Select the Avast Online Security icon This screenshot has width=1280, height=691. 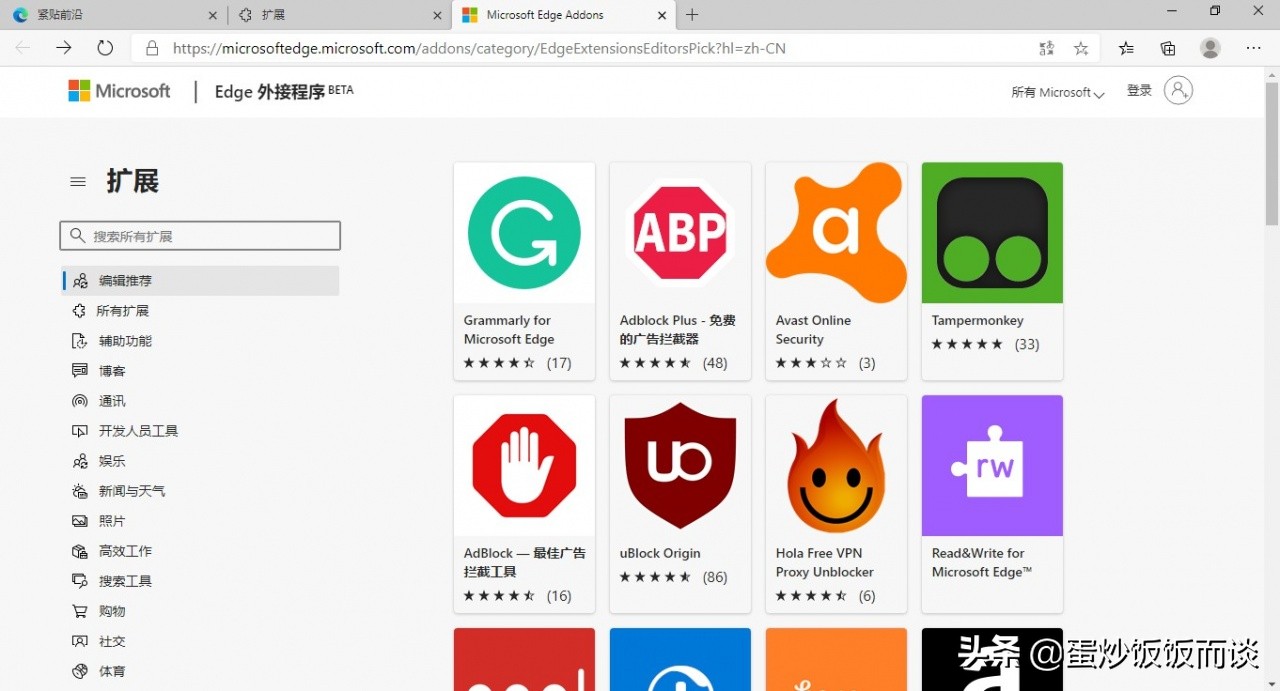(x=836, y=233)
